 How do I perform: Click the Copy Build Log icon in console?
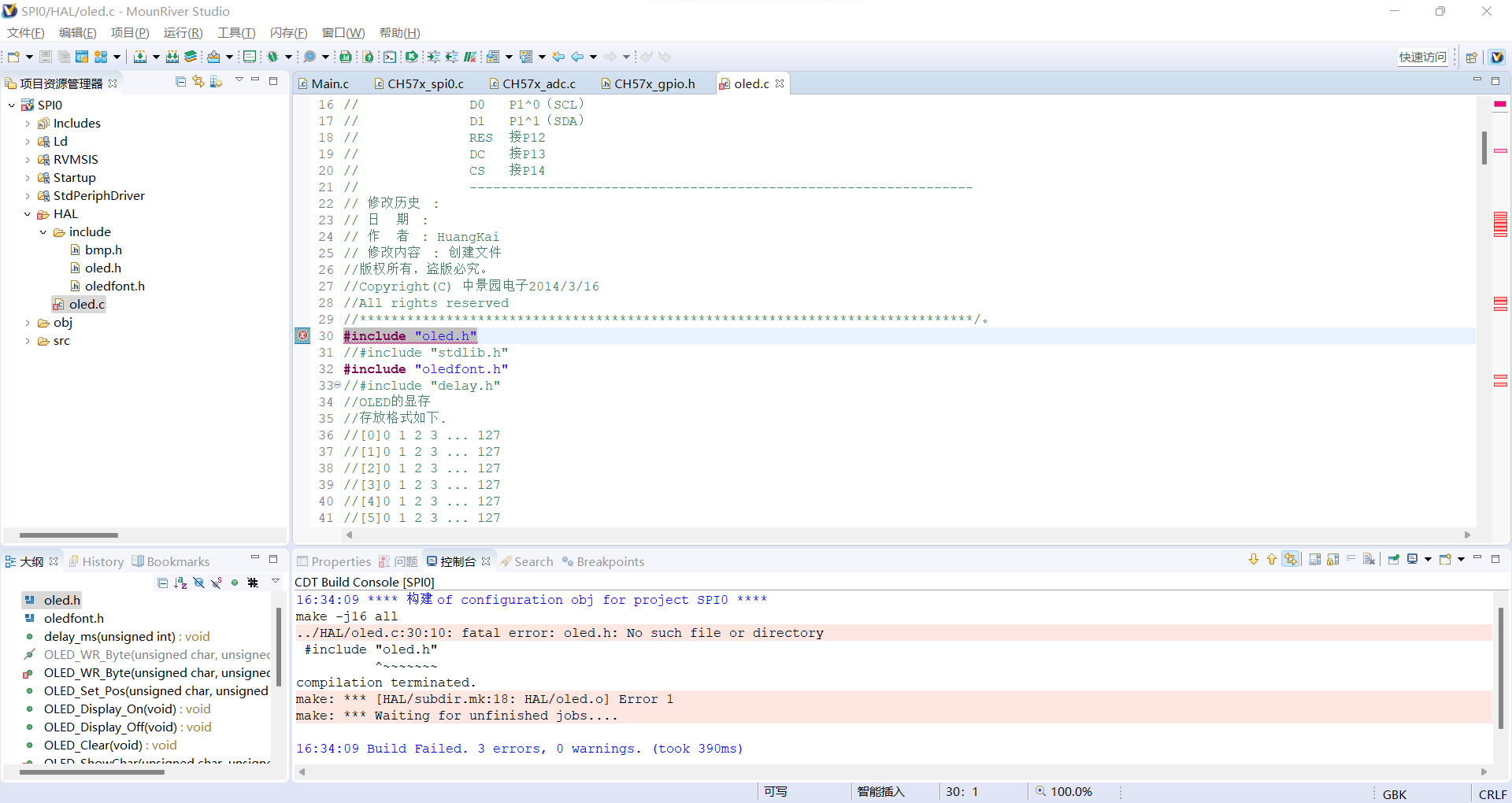[1315, 559]
